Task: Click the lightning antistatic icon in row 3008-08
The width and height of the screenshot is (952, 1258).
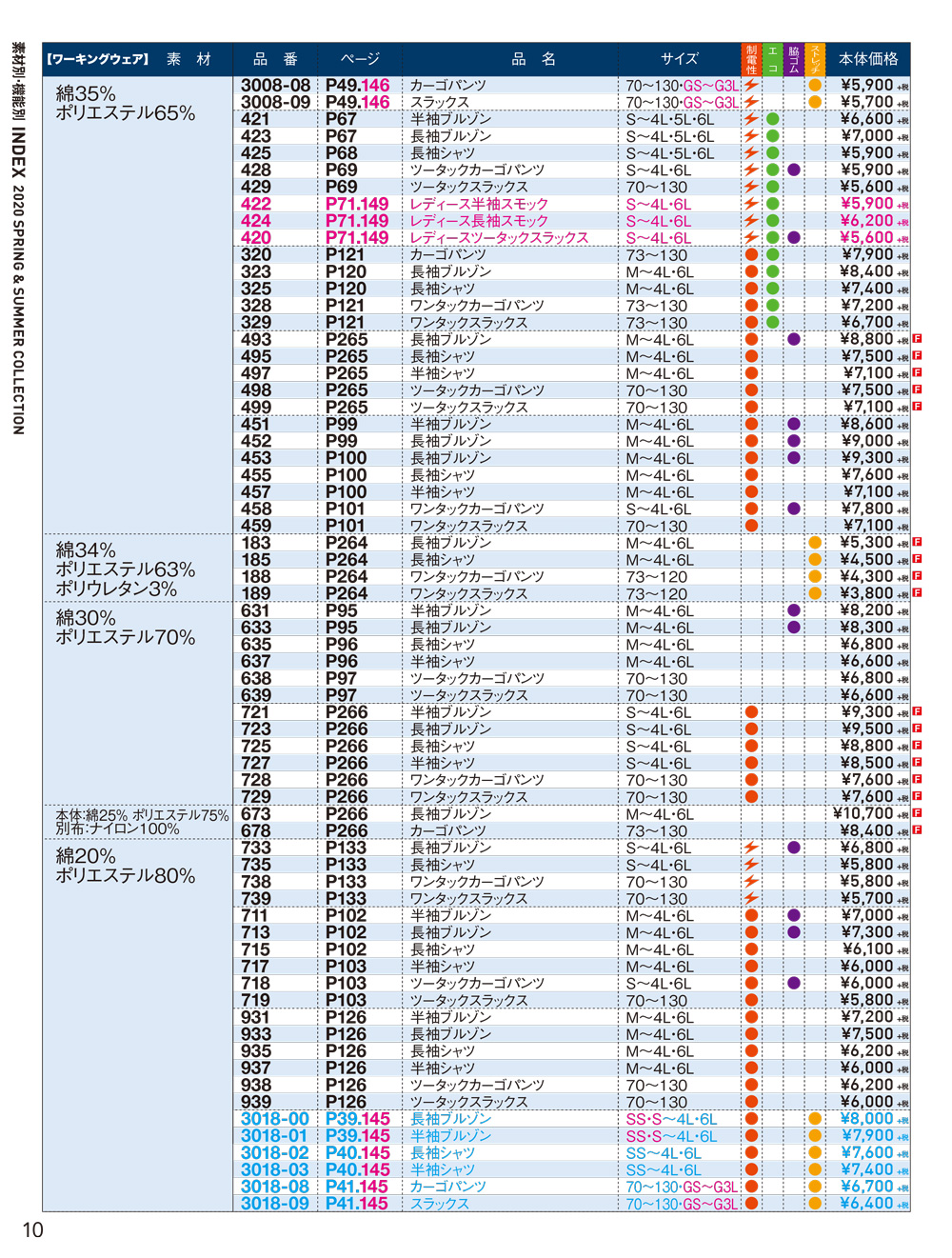Action: click(751, 85)
